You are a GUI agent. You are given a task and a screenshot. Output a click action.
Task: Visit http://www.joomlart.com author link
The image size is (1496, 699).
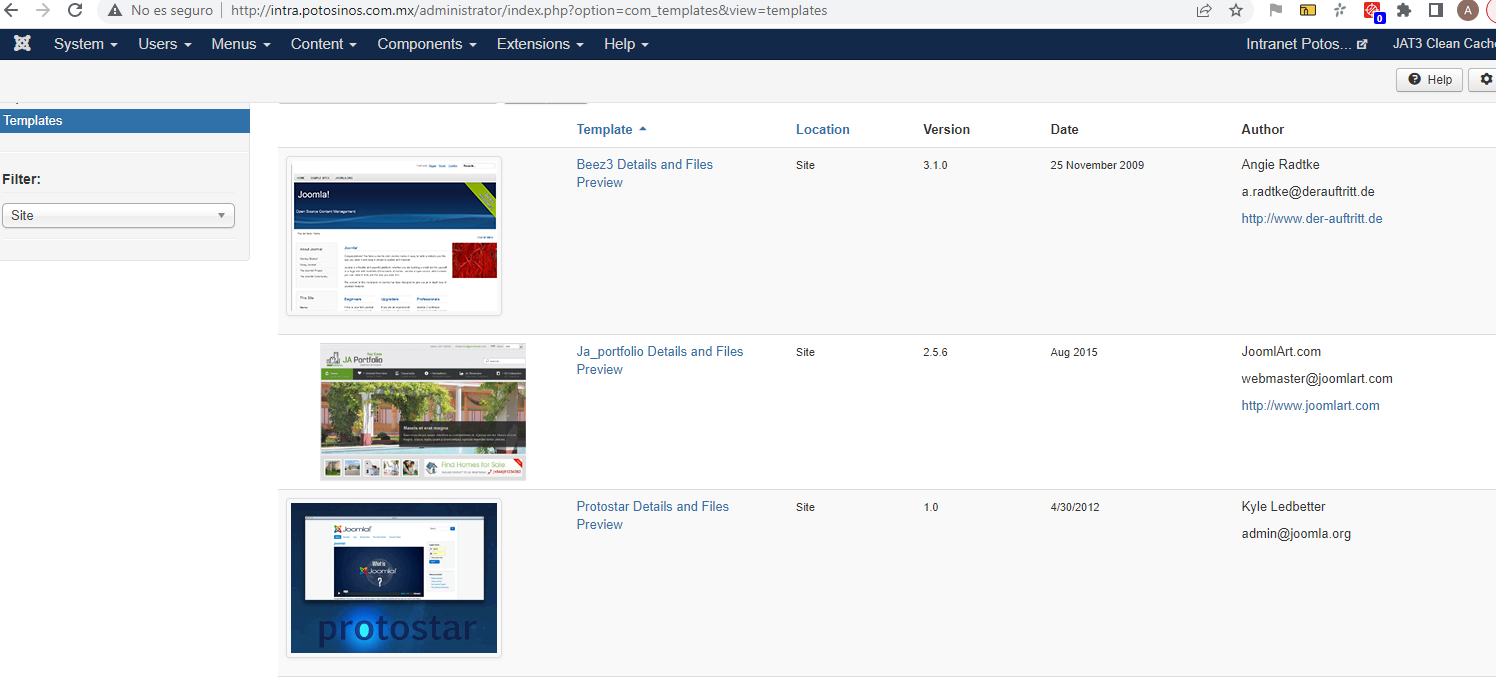[x=1311, y=405]
